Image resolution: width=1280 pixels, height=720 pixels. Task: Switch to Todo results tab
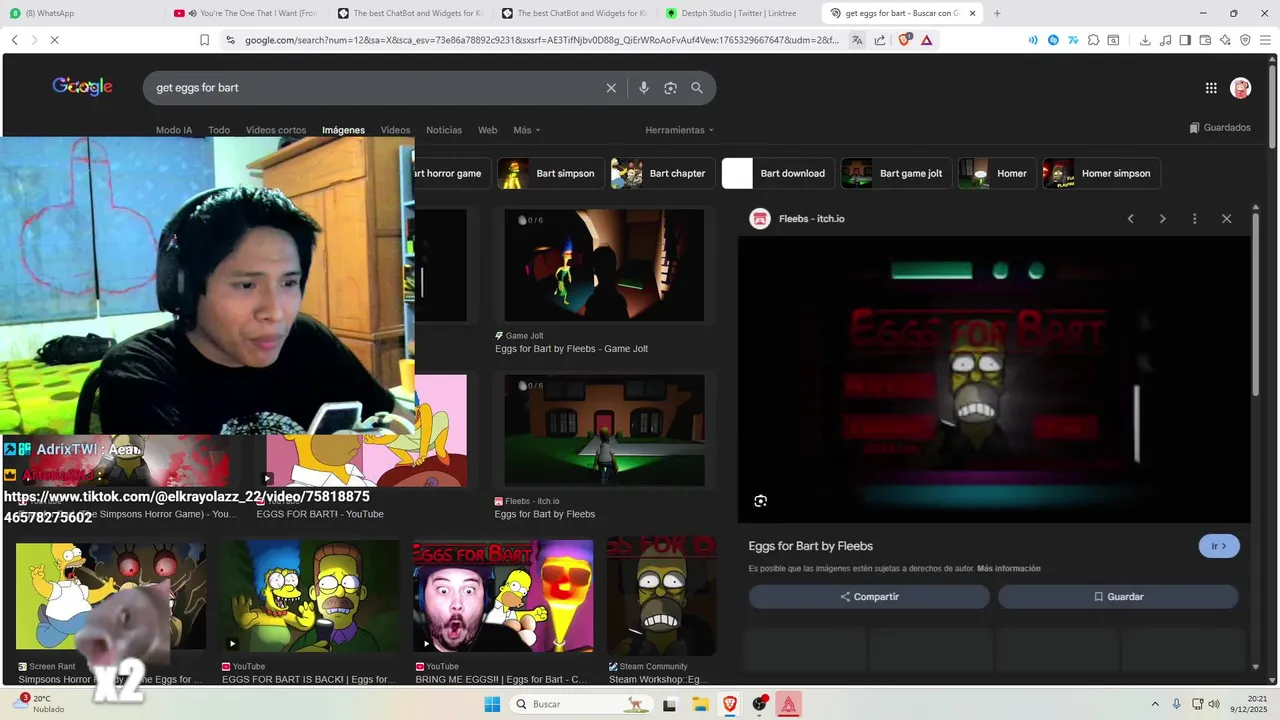(219, 130)
